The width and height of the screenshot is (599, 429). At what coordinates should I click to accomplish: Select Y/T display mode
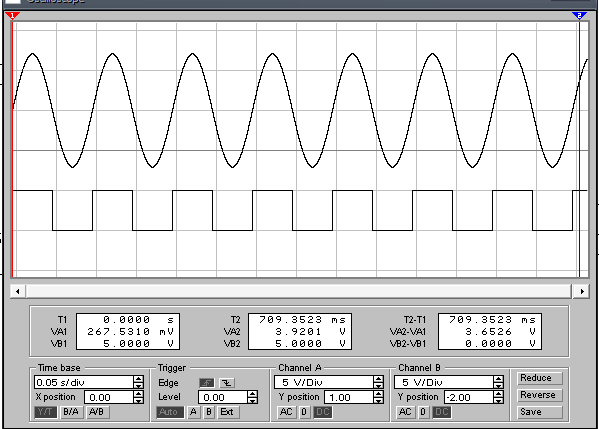pos(45,412)
